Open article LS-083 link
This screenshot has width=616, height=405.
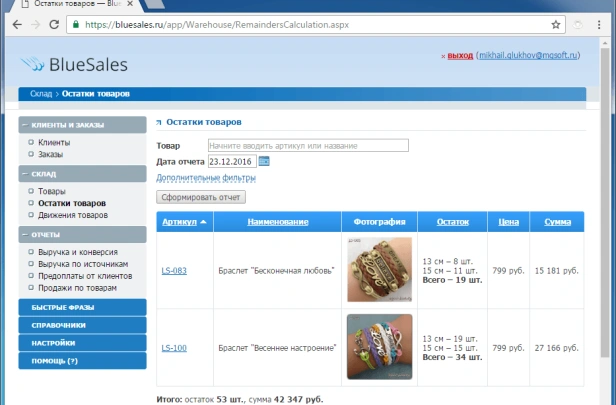[x=174, y=270]
